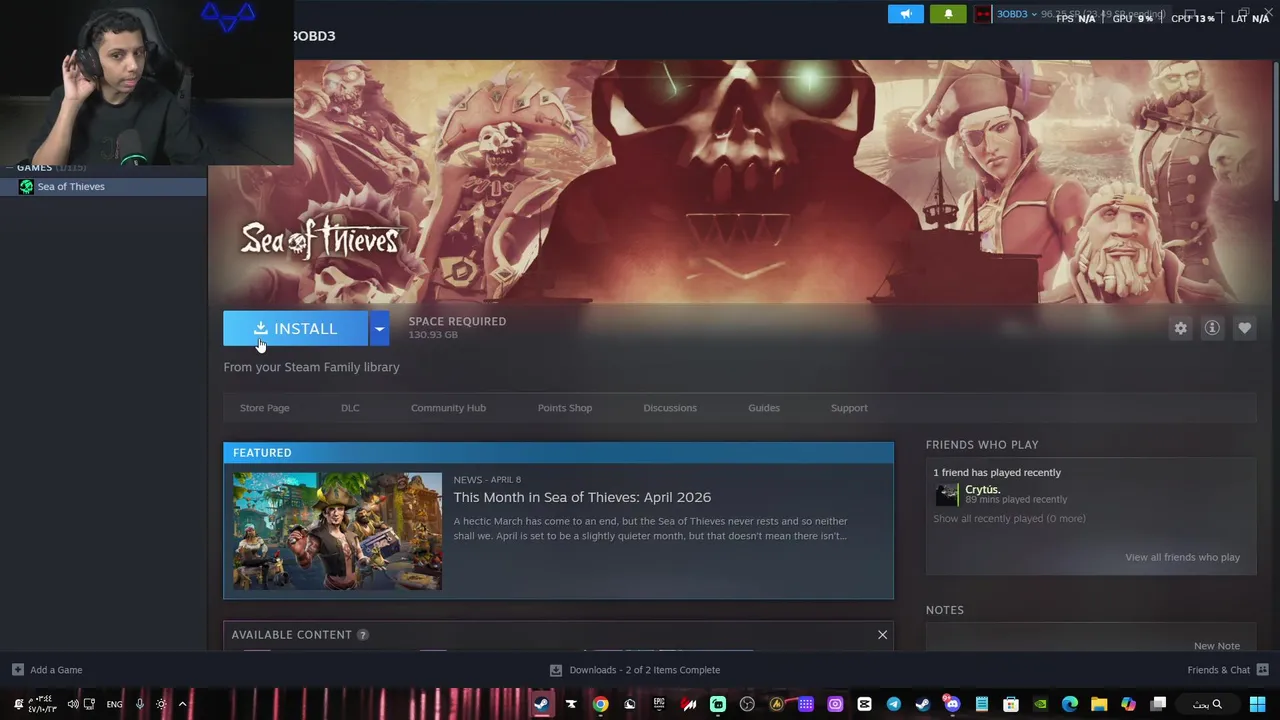This screenshot has width=1280, height=720.
Task: Open Telegram from the taskbar
Action: pyautogui.click(x=894, y=705)
